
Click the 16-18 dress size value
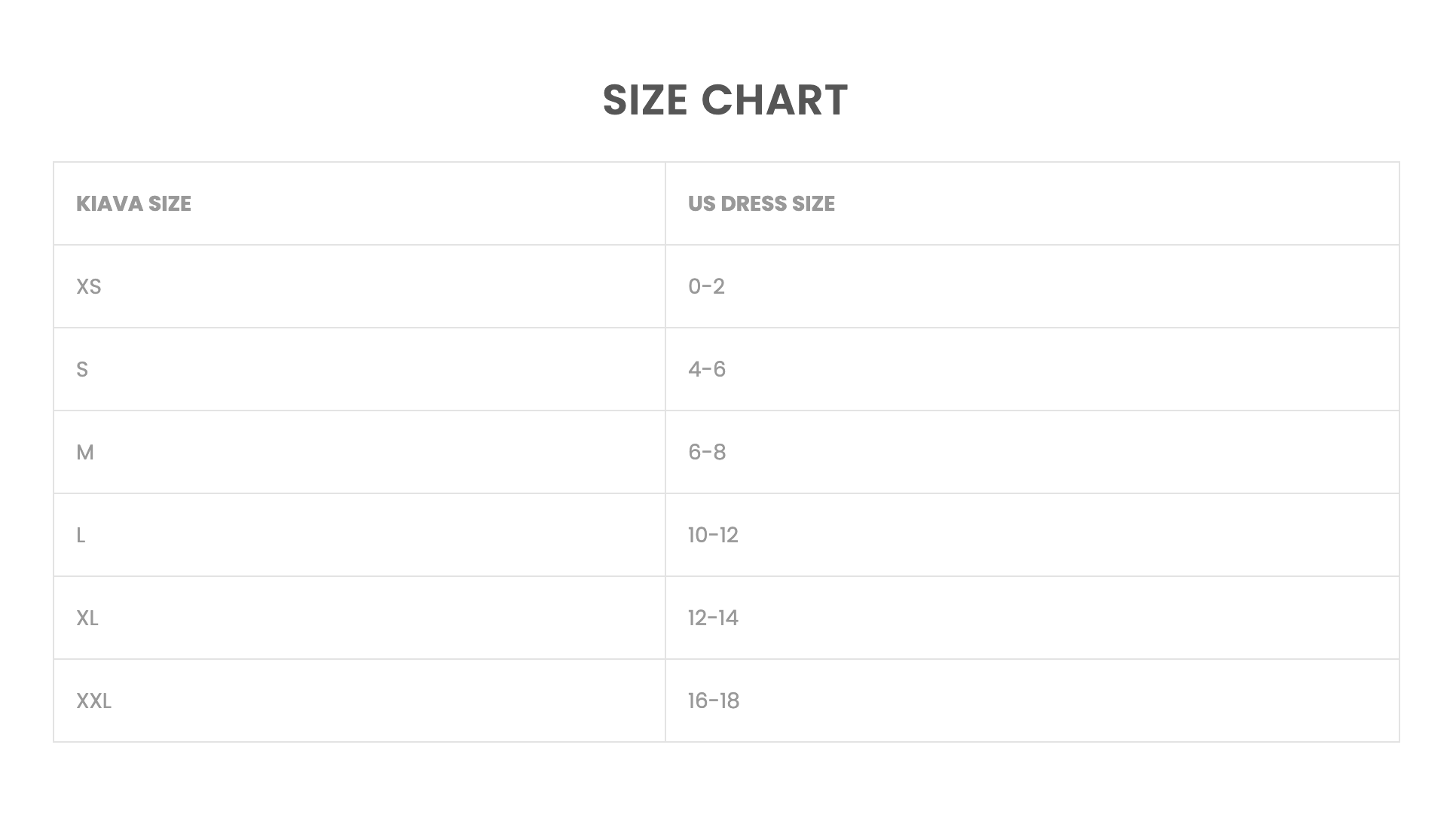coord(714,701)
